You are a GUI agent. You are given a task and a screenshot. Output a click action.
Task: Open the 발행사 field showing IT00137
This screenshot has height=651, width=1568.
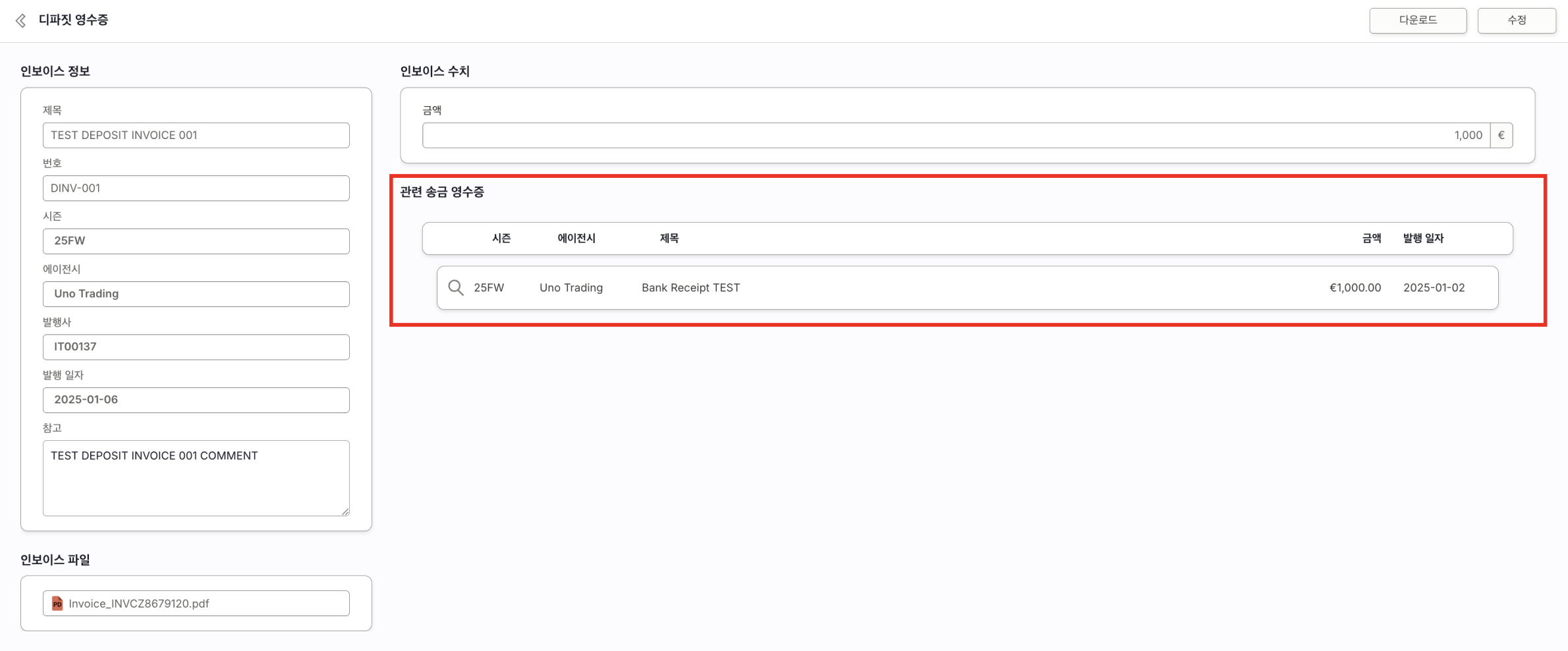click(196, 347)
